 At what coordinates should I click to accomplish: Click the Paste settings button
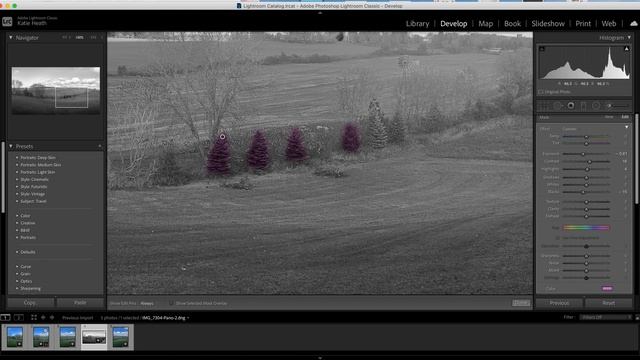pyautogui.click(x=80, y=303)
